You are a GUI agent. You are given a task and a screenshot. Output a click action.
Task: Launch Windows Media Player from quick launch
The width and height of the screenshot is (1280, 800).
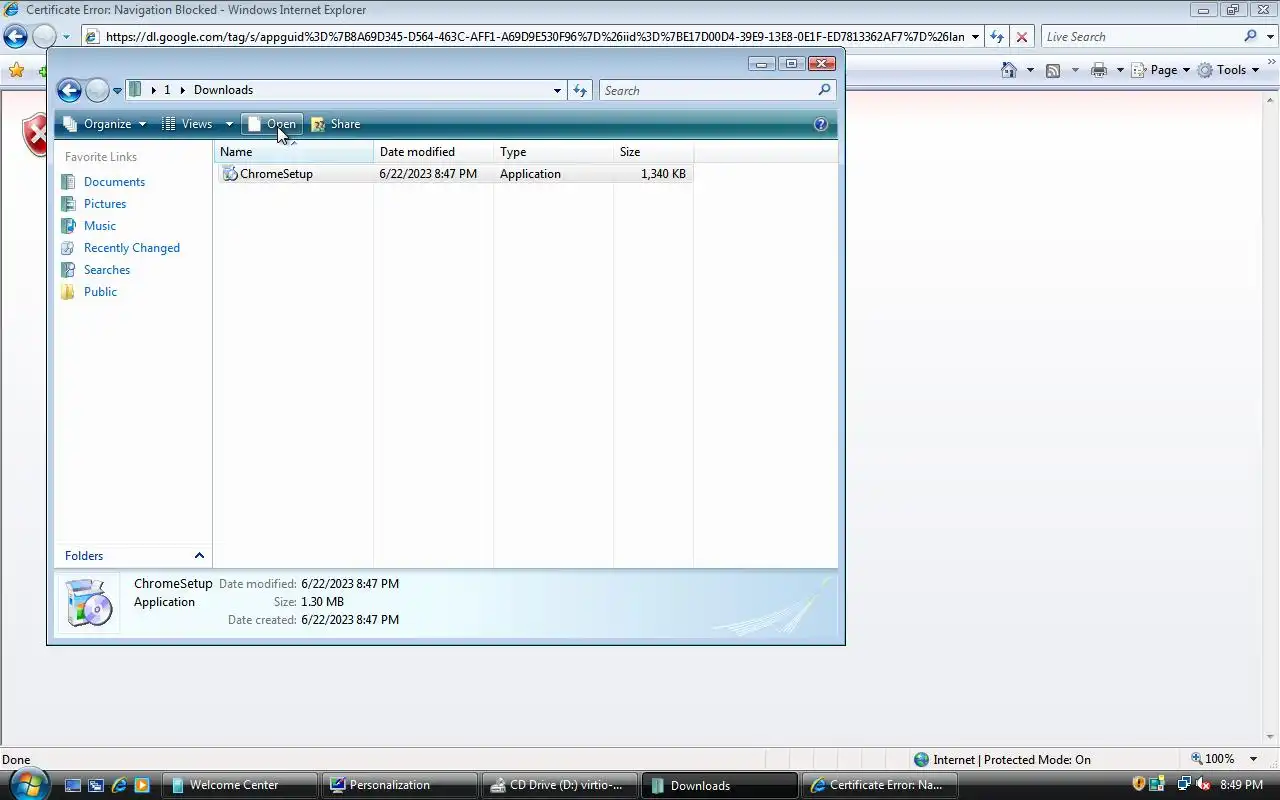pos(142,786)
